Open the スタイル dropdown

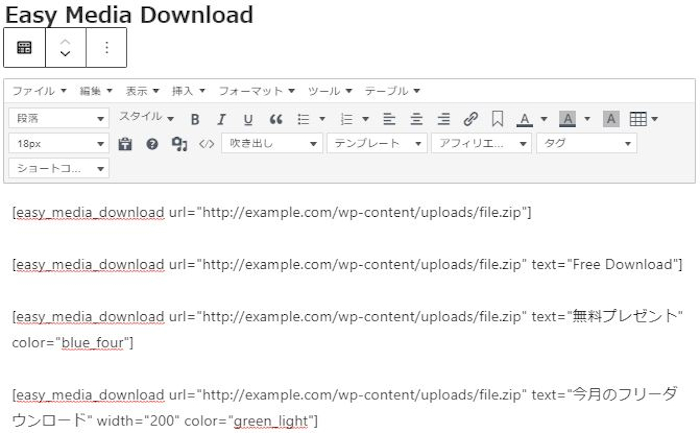click(146, 118)
